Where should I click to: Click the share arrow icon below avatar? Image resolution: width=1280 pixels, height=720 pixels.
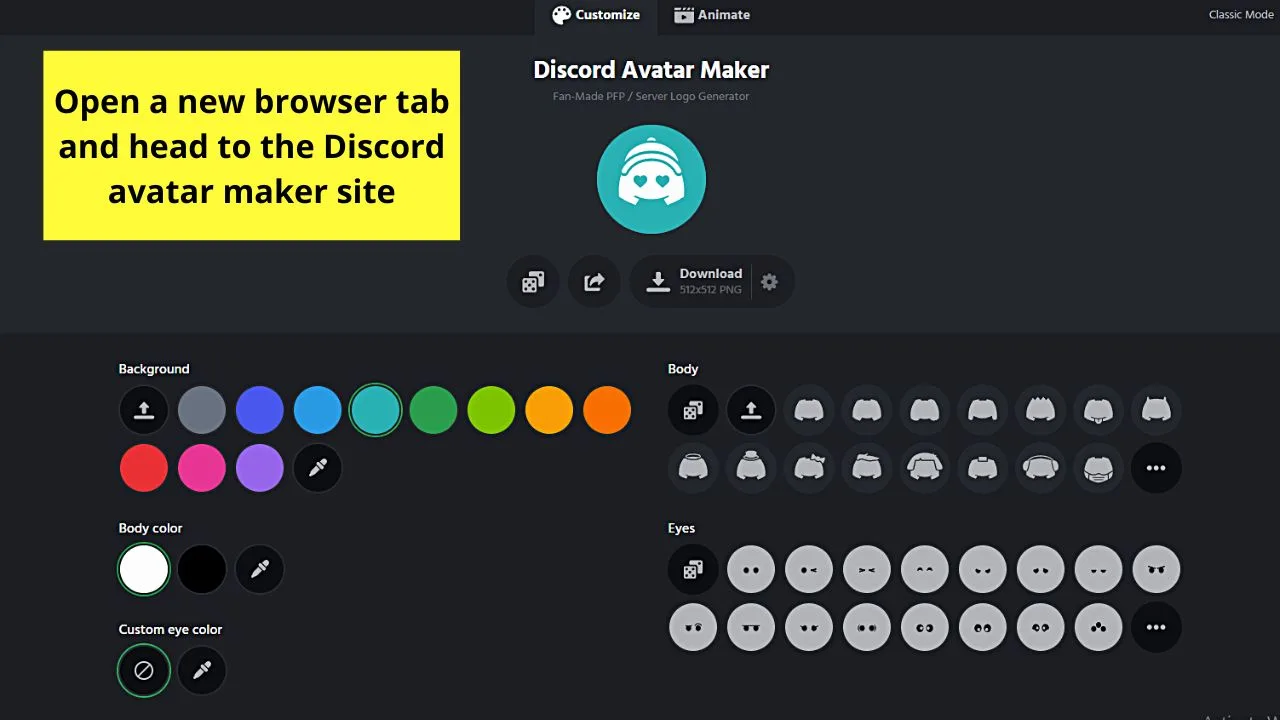click(594, 282)
